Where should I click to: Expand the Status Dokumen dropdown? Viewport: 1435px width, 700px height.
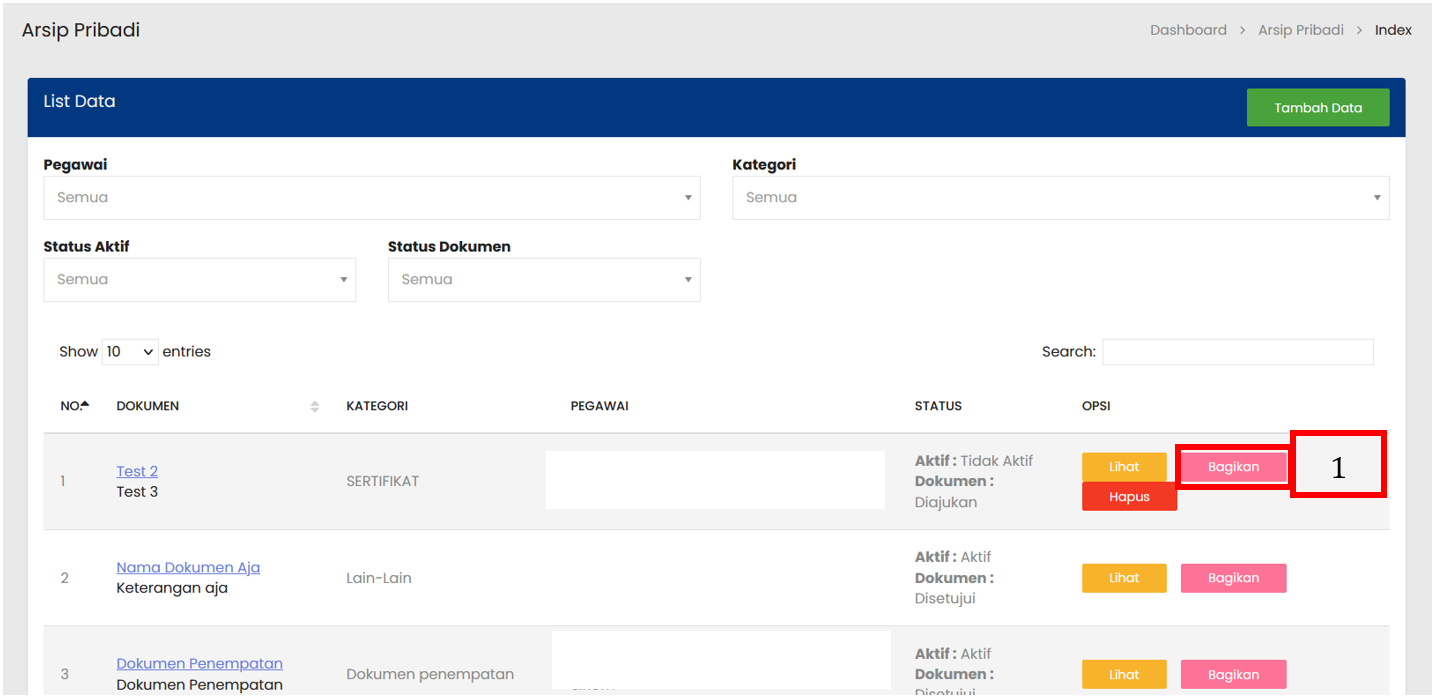(543, 280)
